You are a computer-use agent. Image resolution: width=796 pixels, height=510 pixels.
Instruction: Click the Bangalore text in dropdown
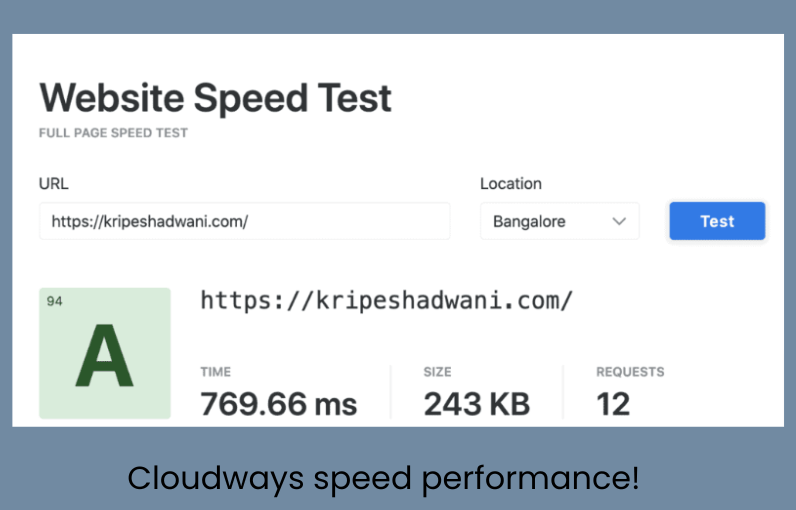pyautogui.click(x=529, y=221)
